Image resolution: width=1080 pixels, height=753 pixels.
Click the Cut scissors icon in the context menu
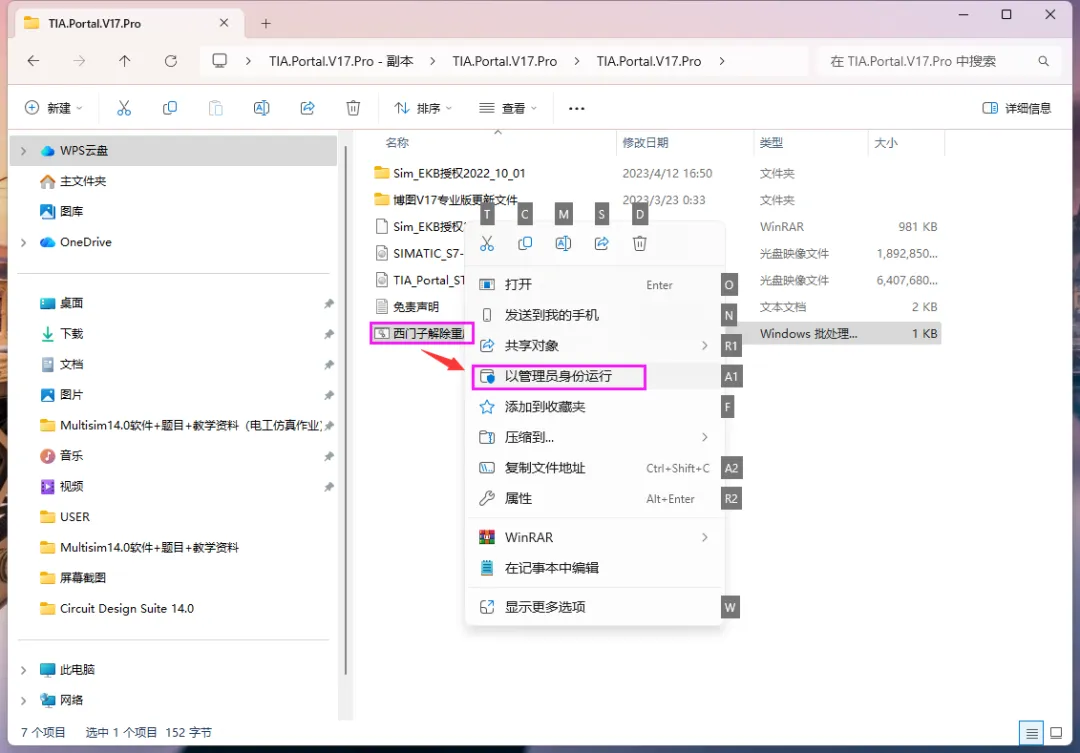(x=487, y=243)
